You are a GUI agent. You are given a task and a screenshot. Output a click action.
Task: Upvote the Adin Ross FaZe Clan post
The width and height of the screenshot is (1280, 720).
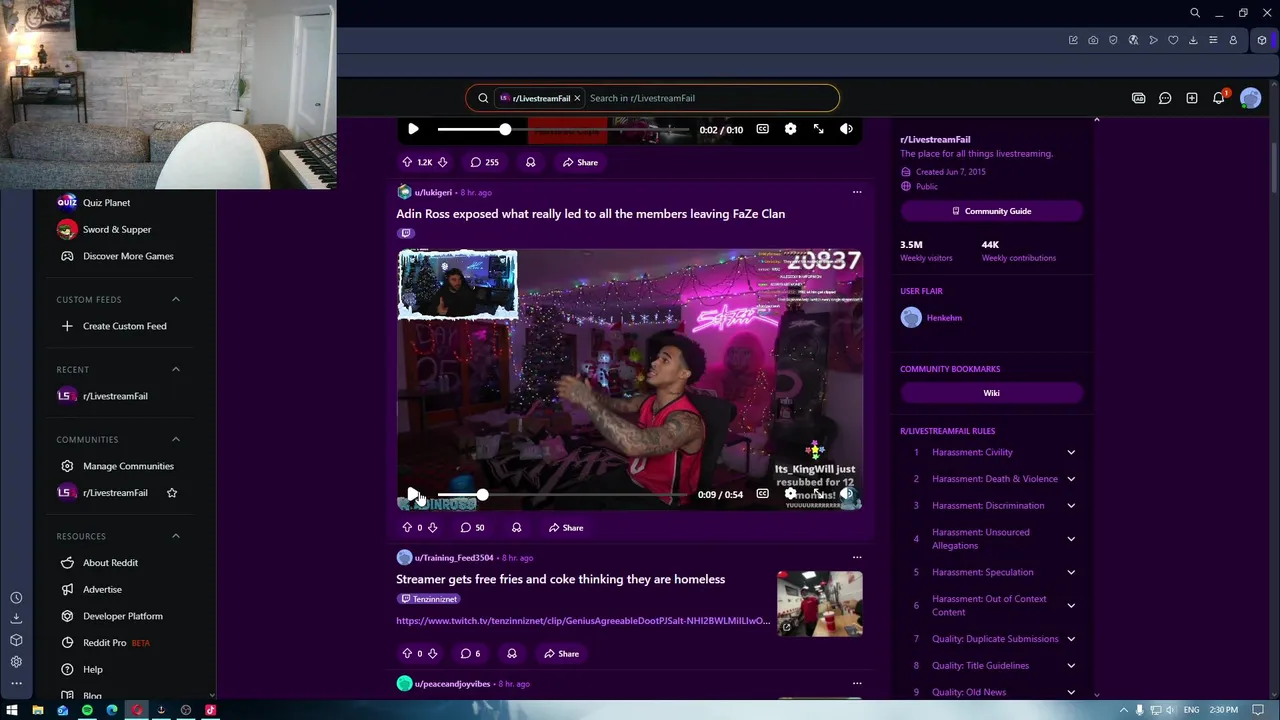click(x=407, y=527)
